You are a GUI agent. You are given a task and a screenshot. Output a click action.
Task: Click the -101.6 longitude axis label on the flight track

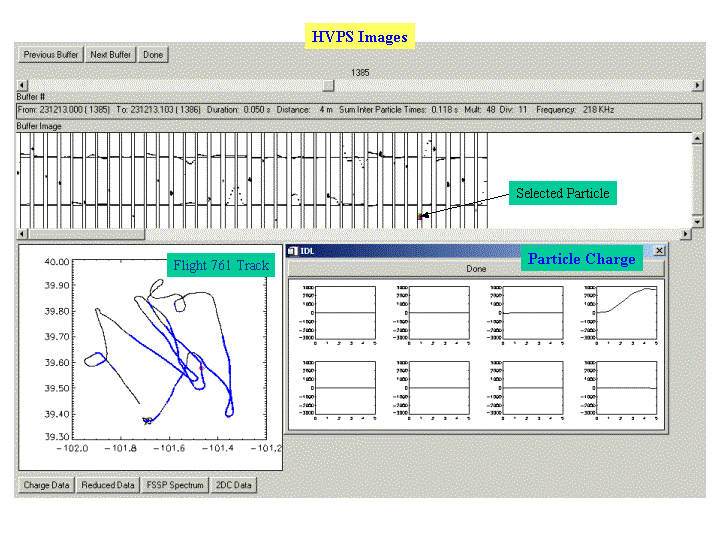169,448
